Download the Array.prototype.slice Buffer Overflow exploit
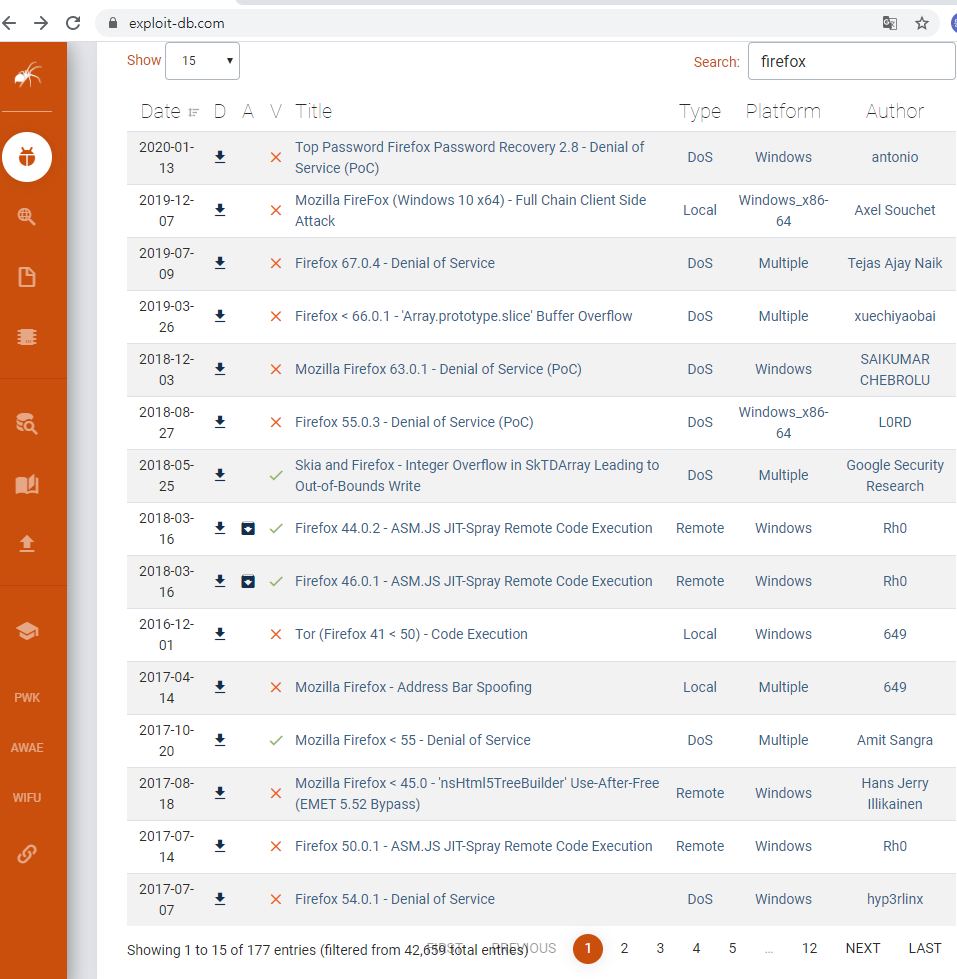Image resolution: width=957 pixels, height=979 pixels. tap(220, 317)
